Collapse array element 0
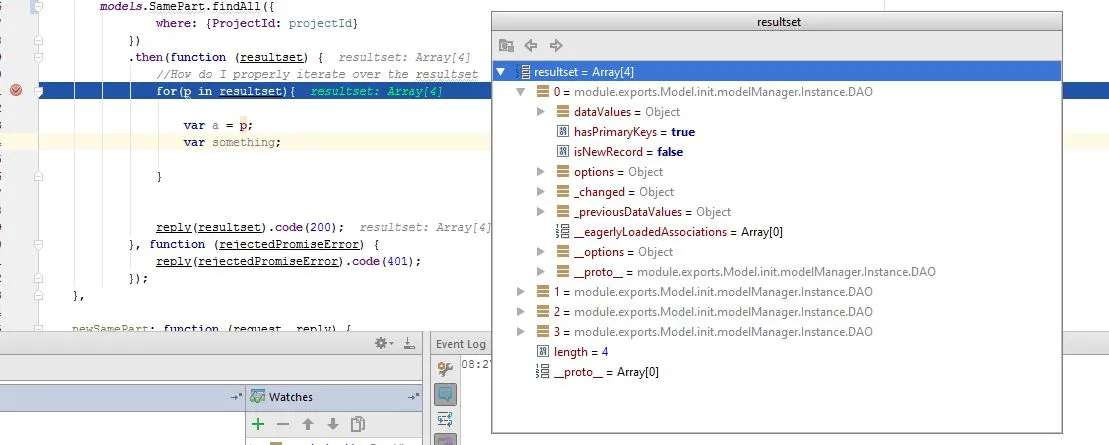Viewport: 1109px width, 445px height. 521,92
